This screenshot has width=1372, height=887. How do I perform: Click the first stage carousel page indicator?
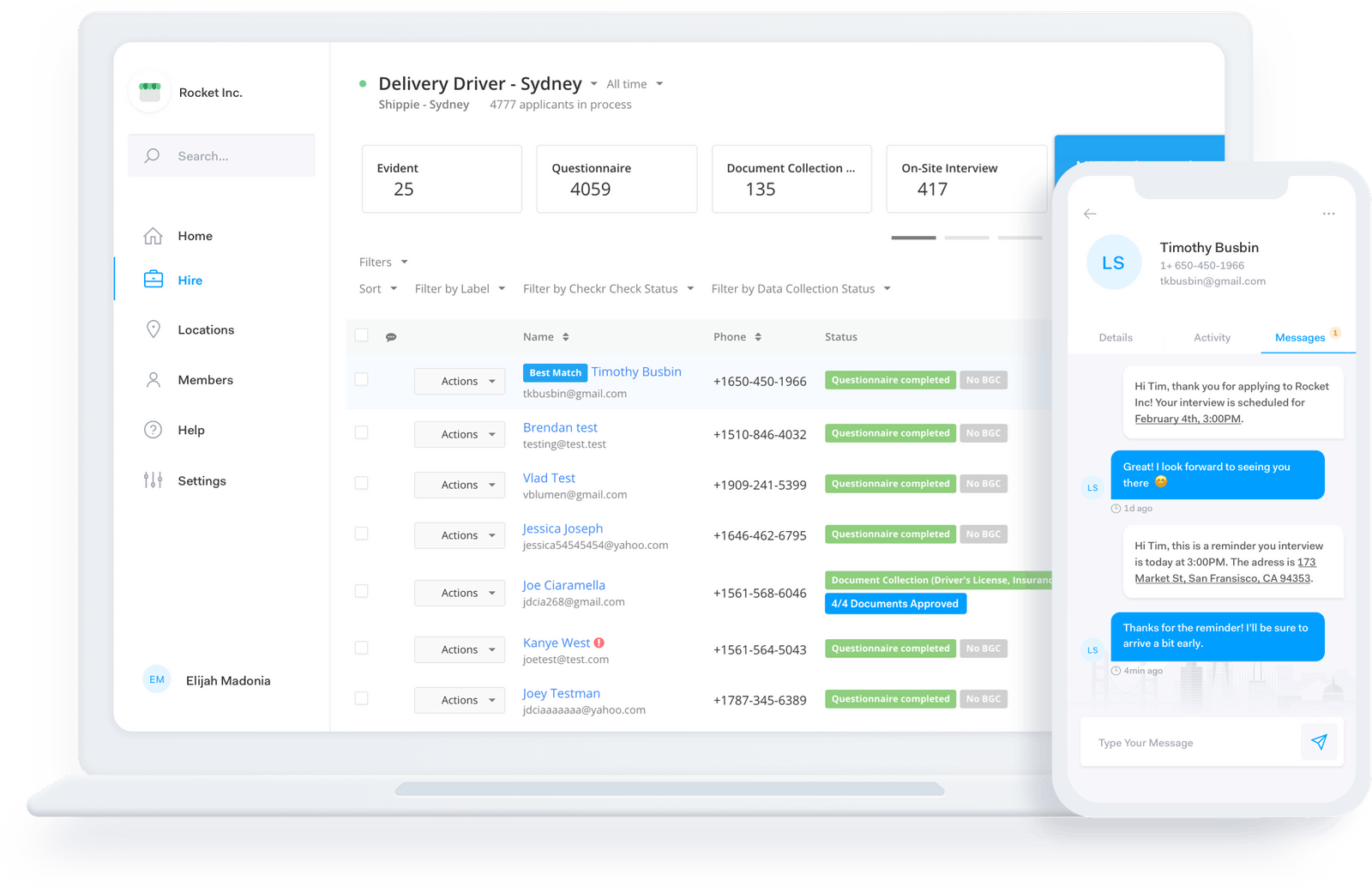pyautogui.click(x=913, y=238)
